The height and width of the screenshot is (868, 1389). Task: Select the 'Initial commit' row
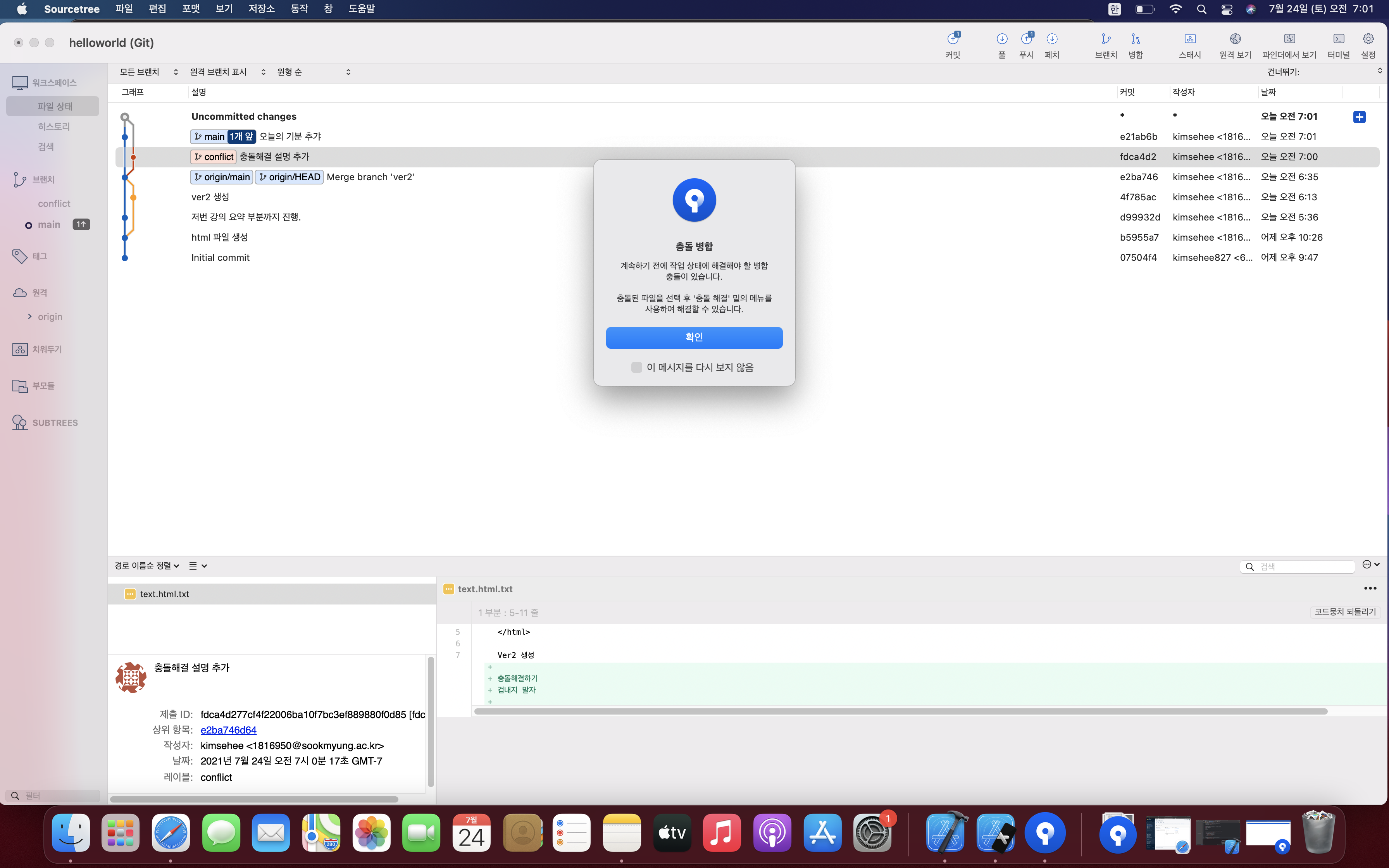pyautogui.click(x=747, y=258)
